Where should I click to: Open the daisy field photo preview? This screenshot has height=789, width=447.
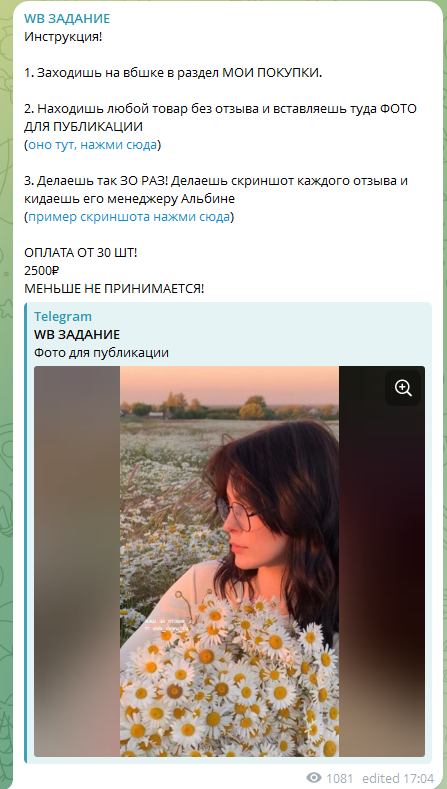pos(230,561)
